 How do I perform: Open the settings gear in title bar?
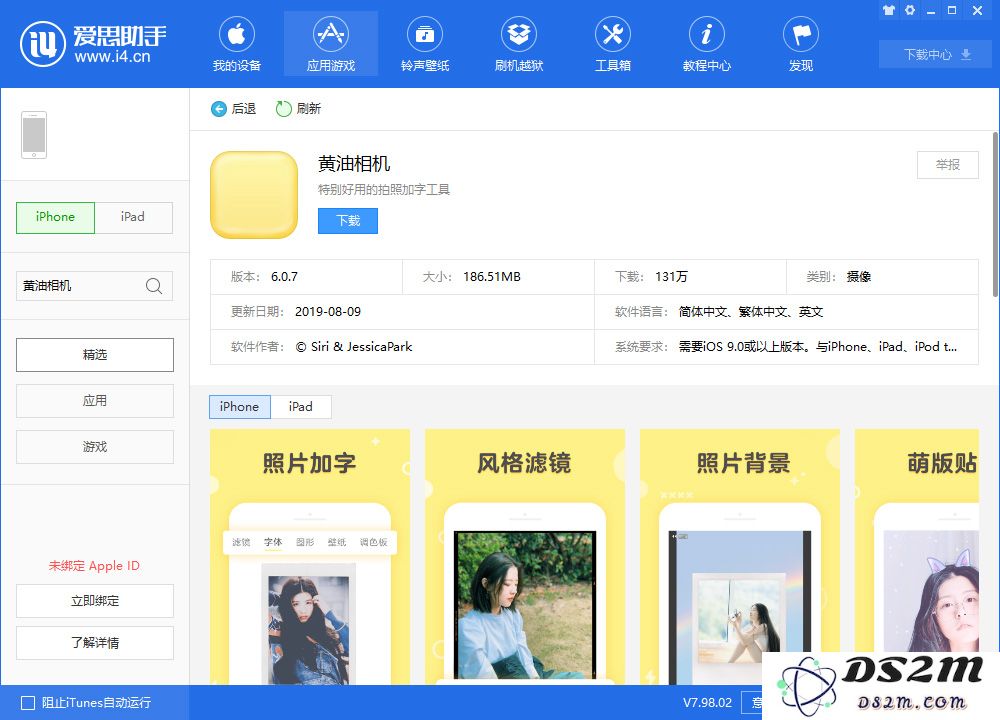pyautogui.click(x=910, y=10)
